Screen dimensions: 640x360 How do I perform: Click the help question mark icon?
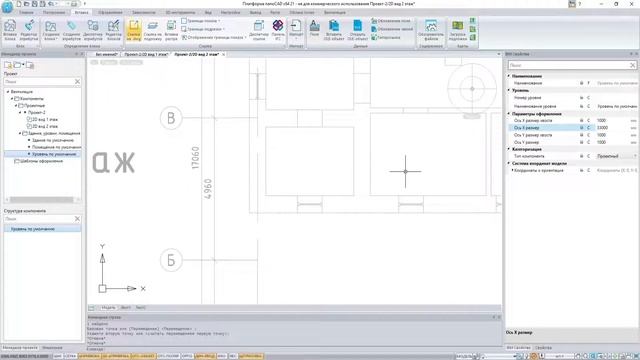coord(580,4)
